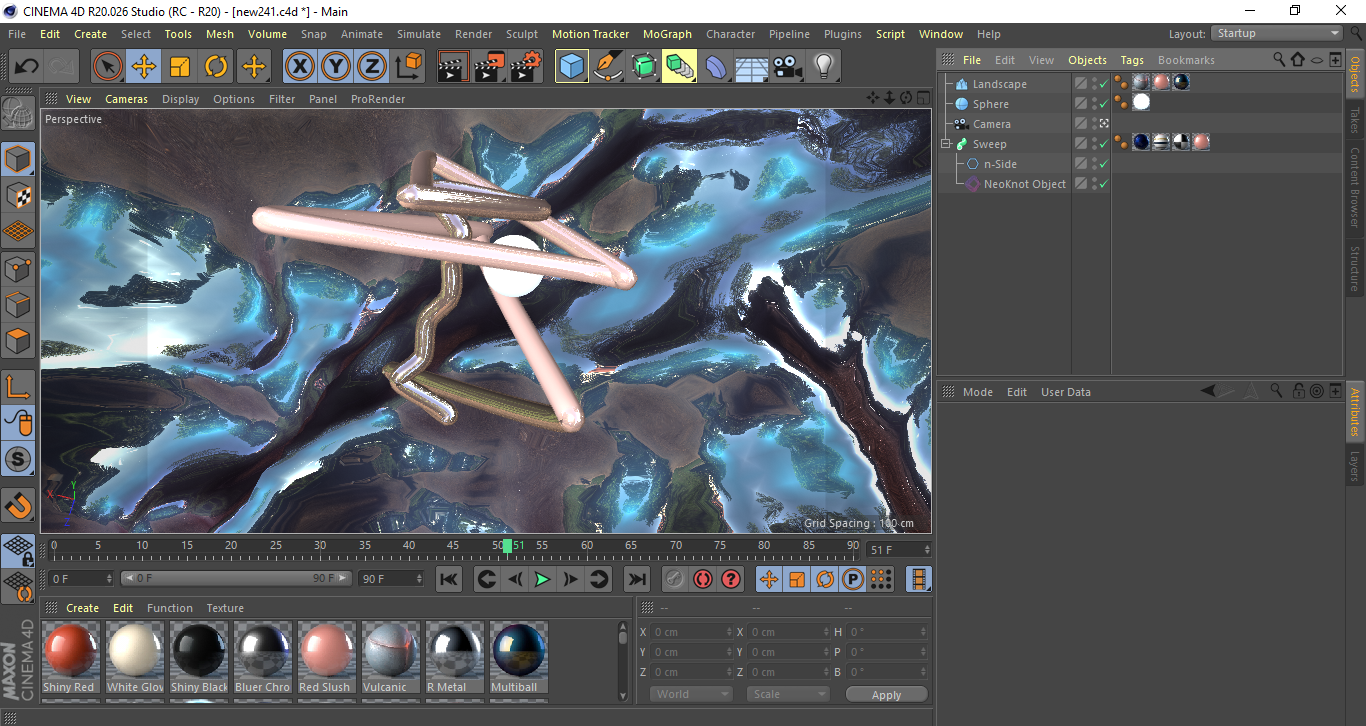Open the Sculpt menu
The image size is (1366, 726).
pyautogui.click(x=522, y=34)
